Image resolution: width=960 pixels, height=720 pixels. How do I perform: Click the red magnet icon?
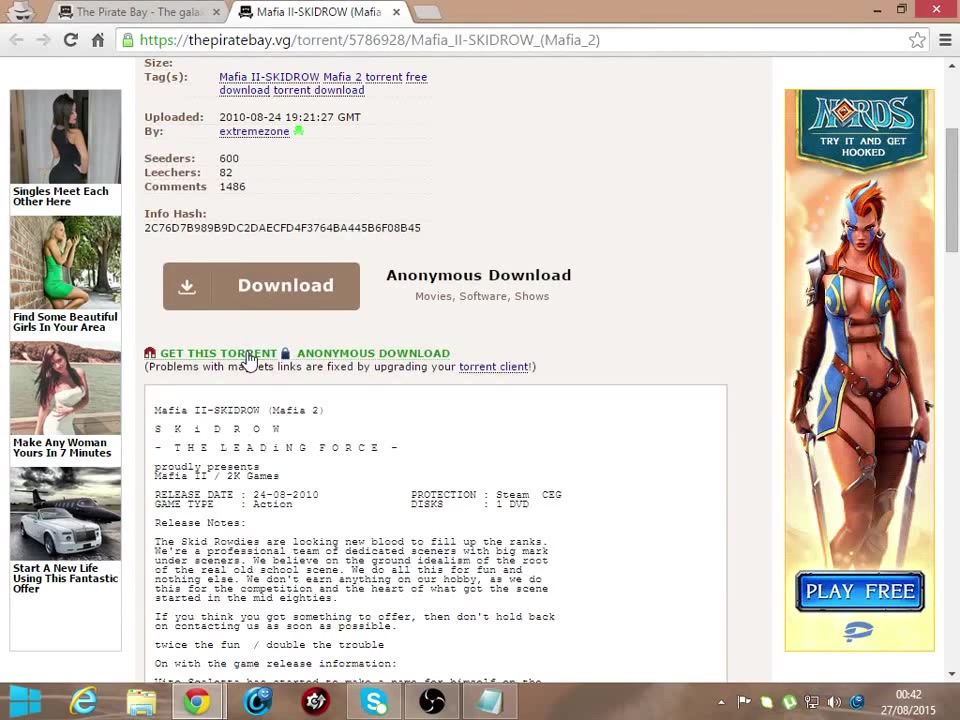[x=150, y=353]
